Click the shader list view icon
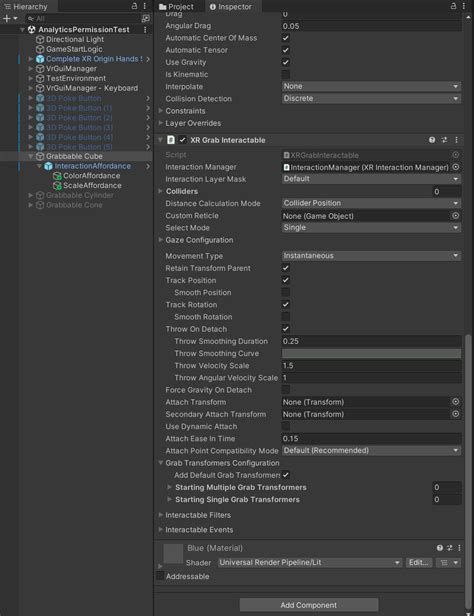This screenshot has width=474, height=616. point(449,563)
